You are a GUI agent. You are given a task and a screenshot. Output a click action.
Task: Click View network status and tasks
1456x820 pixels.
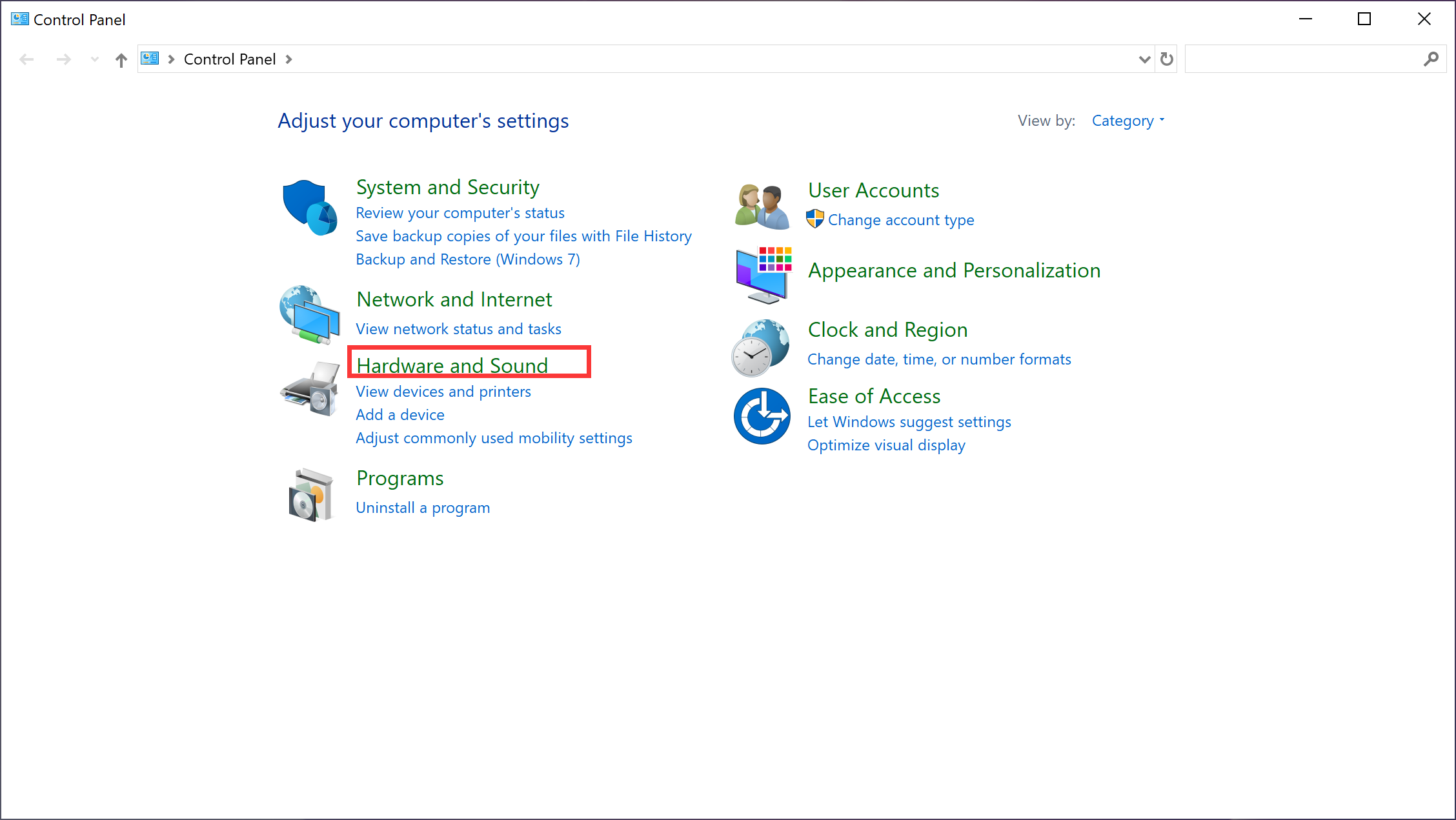coord(457,328)
